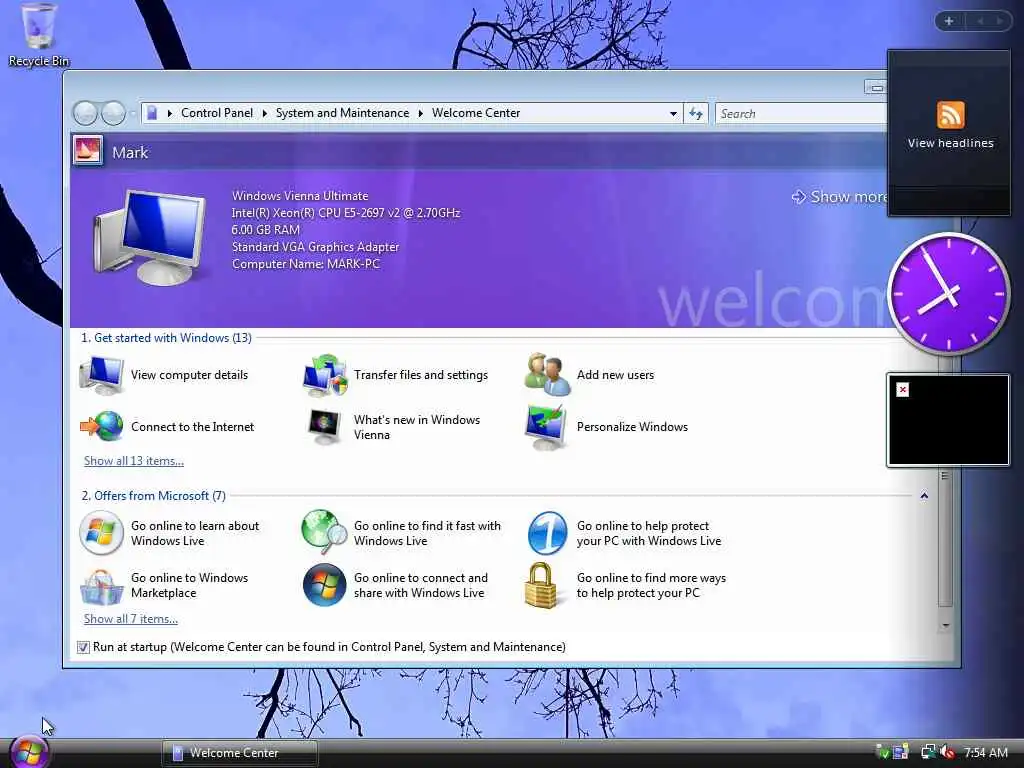Click the Mark user account picture

(88, 151)
